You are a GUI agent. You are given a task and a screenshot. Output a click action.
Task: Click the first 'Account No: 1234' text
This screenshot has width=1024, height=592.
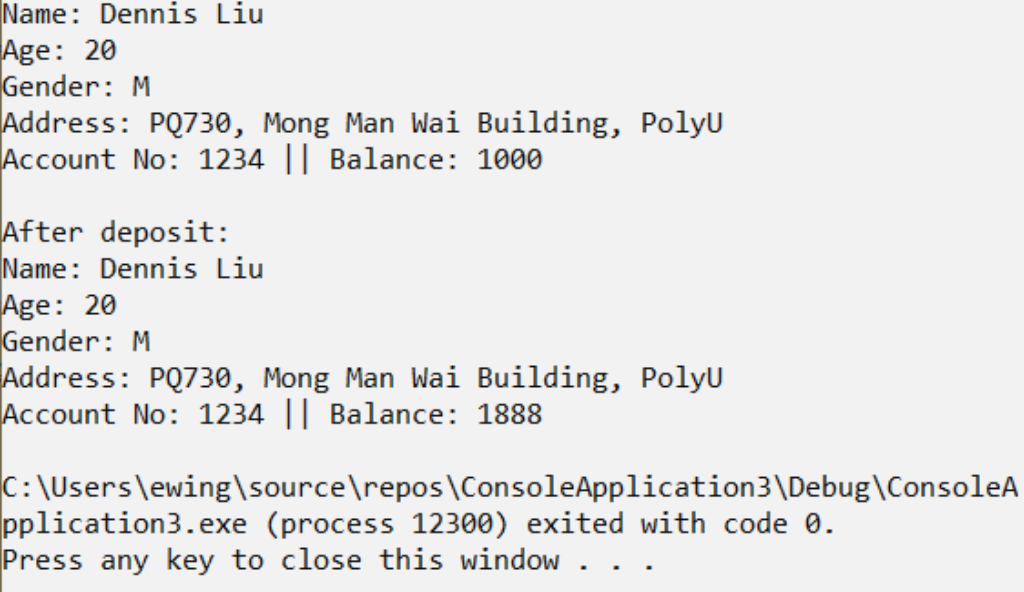pyautogui.click(x=133, y=160)
